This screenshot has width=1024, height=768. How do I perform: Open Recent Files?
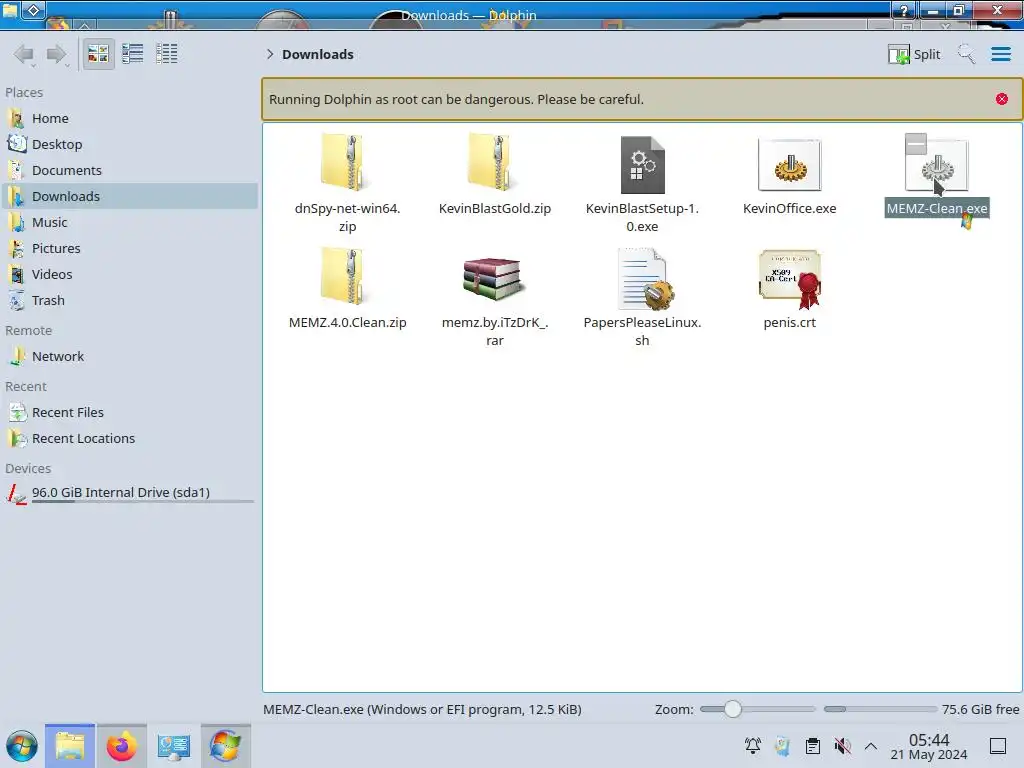coord(129,413)
